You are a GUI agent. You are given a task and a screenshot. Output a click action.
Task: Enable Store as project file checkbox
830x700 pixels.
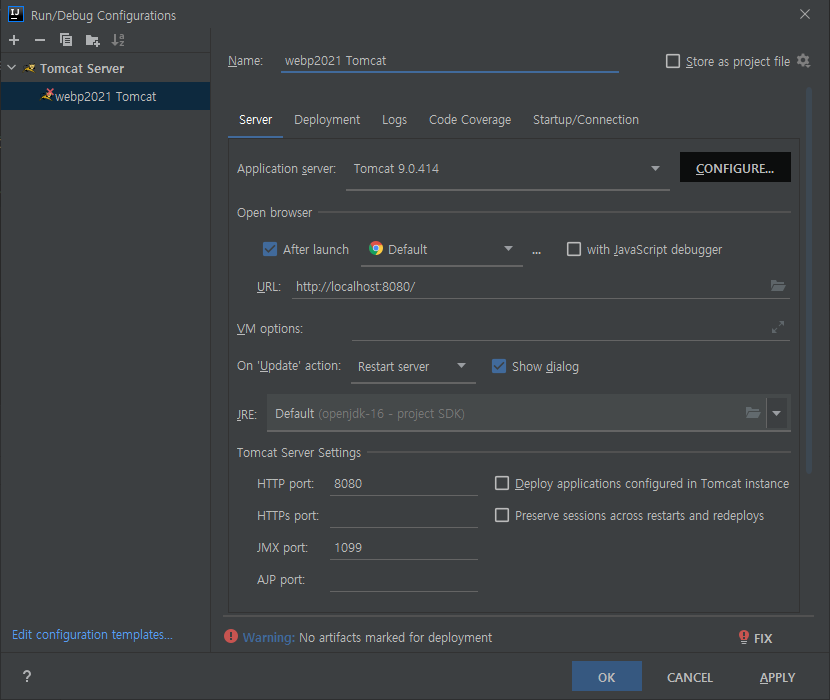pyautogui.click(x=673, y=61)
